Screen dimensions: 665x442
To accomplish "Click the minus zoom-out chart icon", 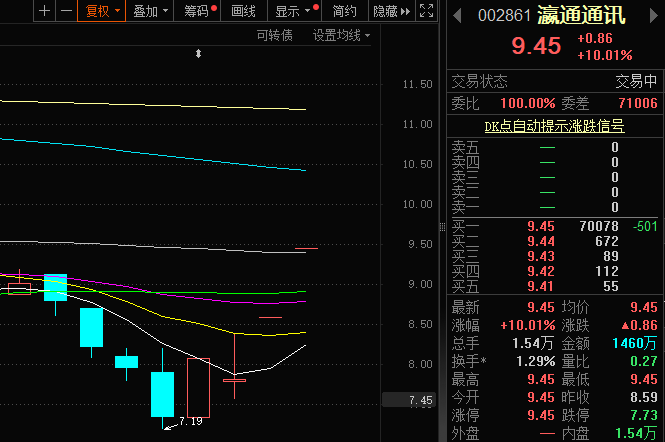I will [x=65, y=11].
